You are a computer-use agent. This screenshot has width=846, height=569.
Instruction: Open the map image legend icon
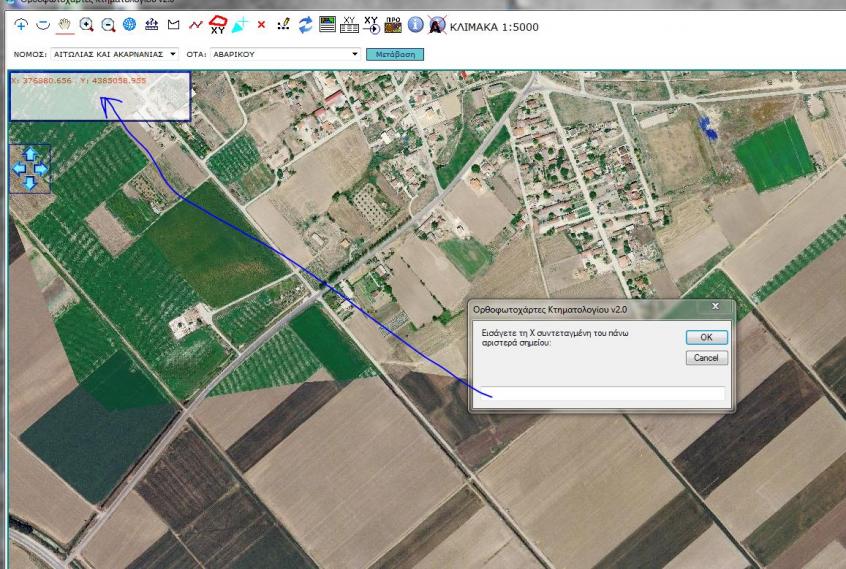(x=328, y=24)
